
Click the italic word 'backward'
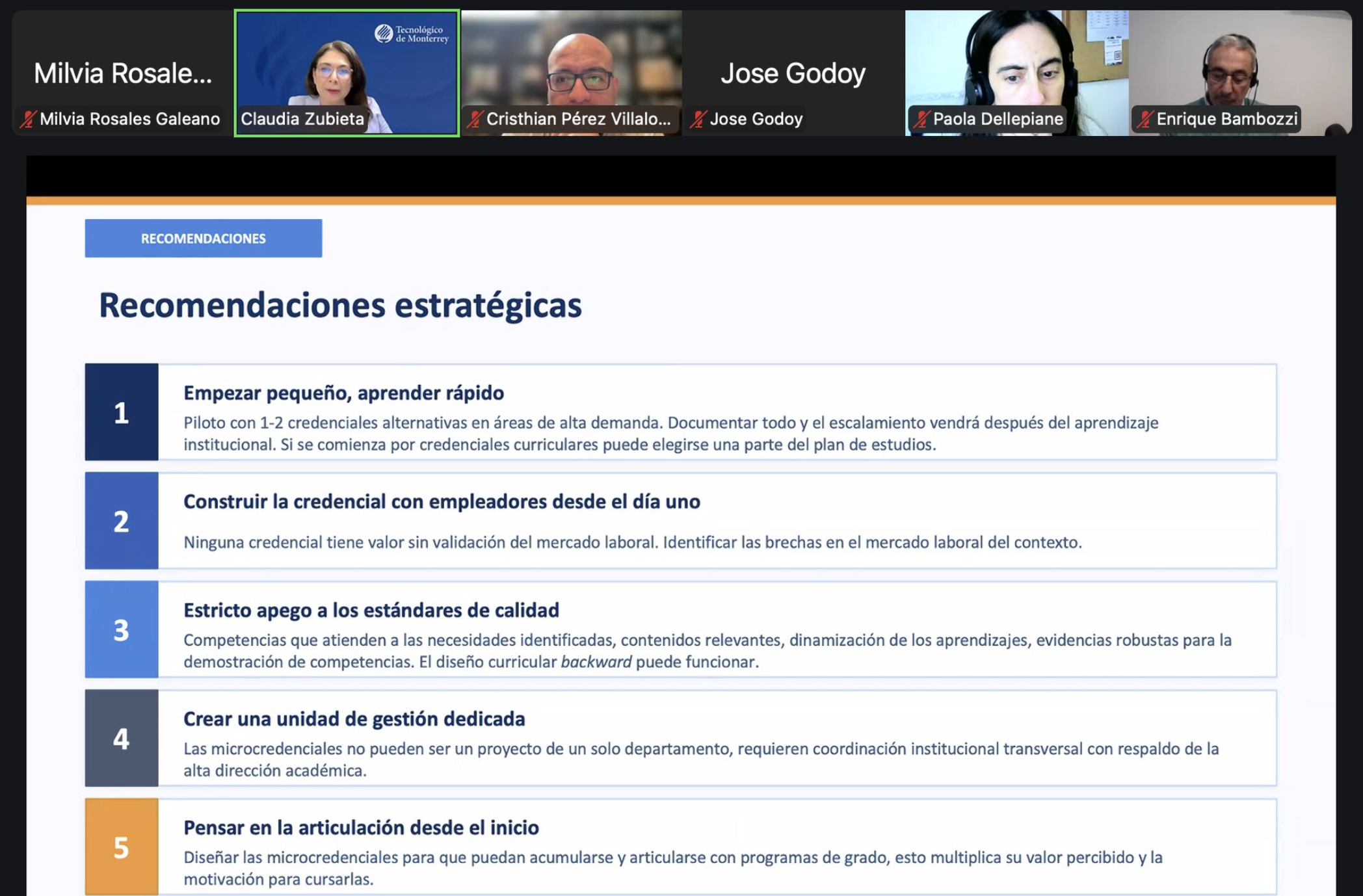point(596,662)
